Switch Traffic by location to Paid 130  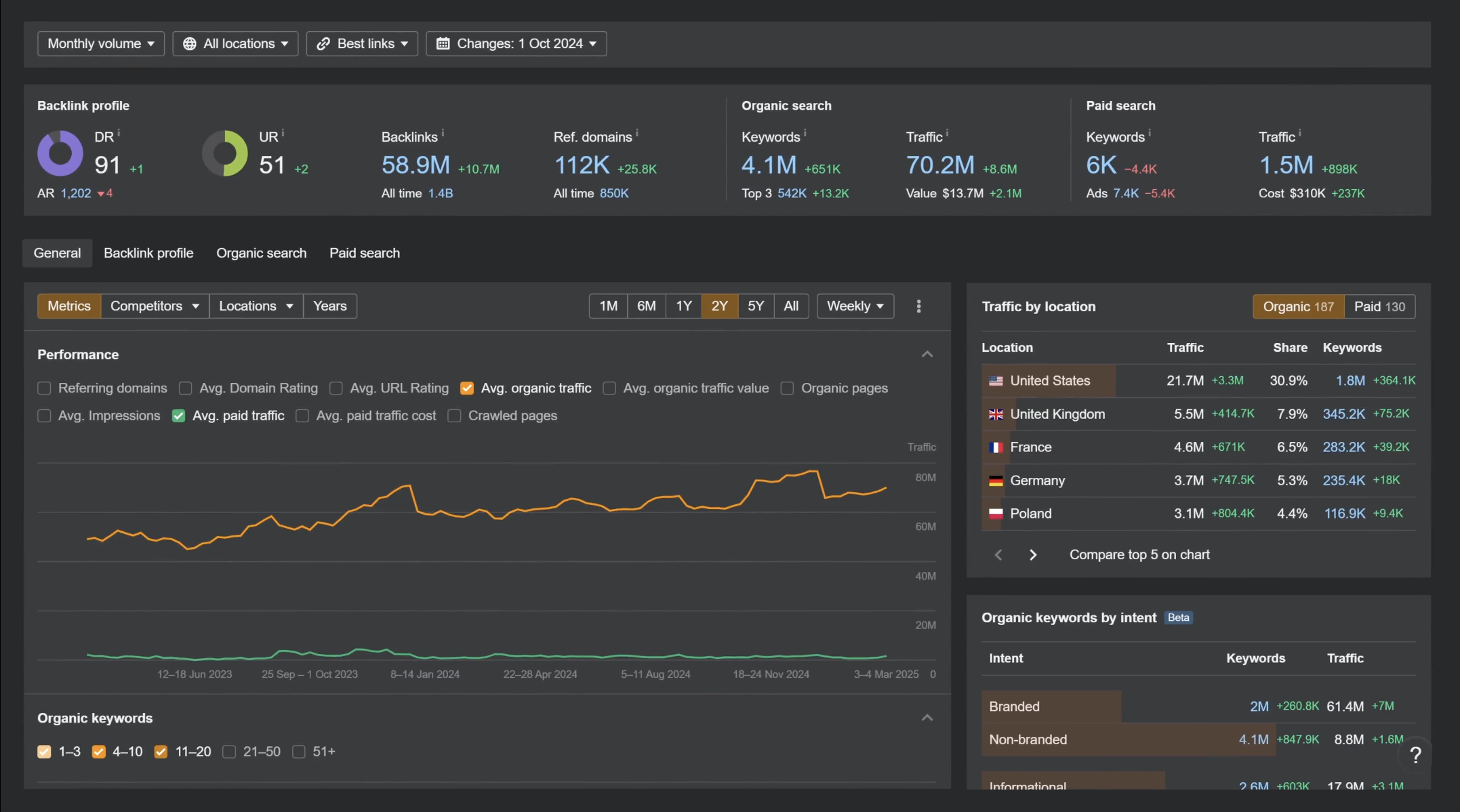pos(1379,306)
